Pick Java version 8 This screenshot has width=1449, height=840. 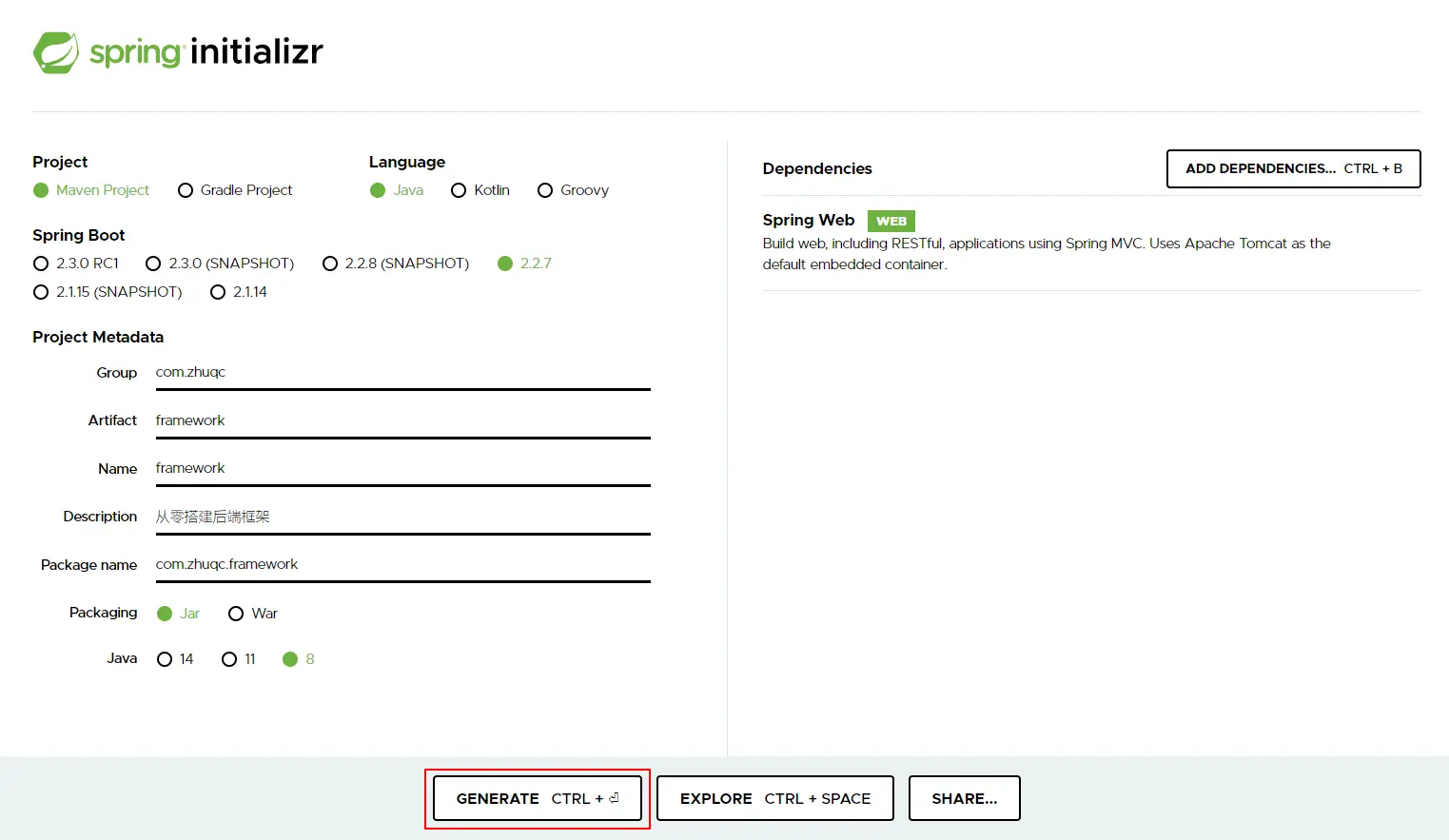point(299,659)
